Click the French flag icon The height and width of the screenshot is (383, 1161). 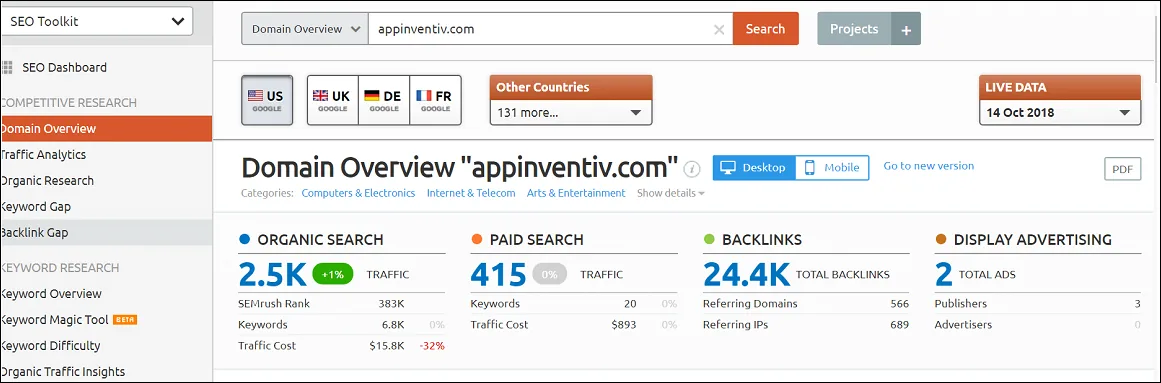click(x=424, y=96)
